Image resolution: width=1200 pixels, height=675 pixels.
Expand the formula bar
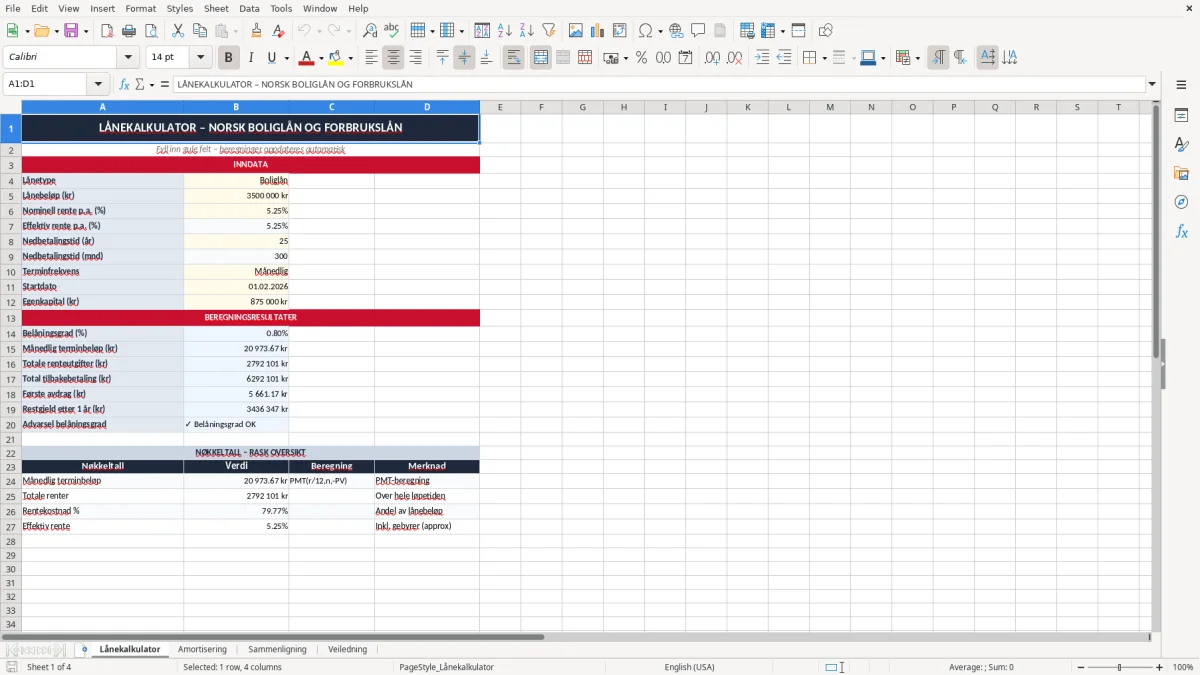(x=1152, y=84)
